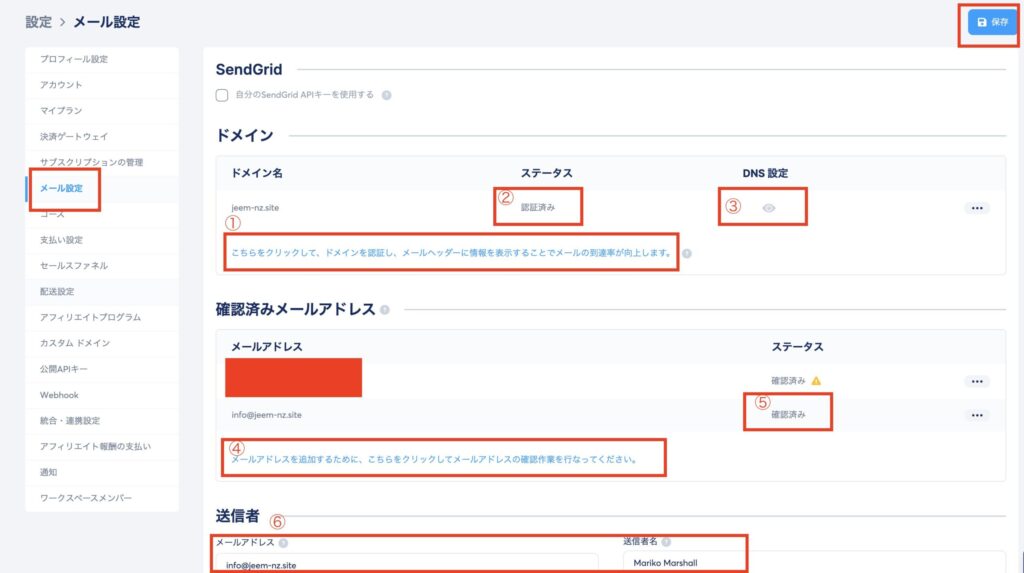The height and width of the screenshot is (573, 1024).
Task: Open プロフィール設定 in the sidebar
Action: (x=74, y=59)
